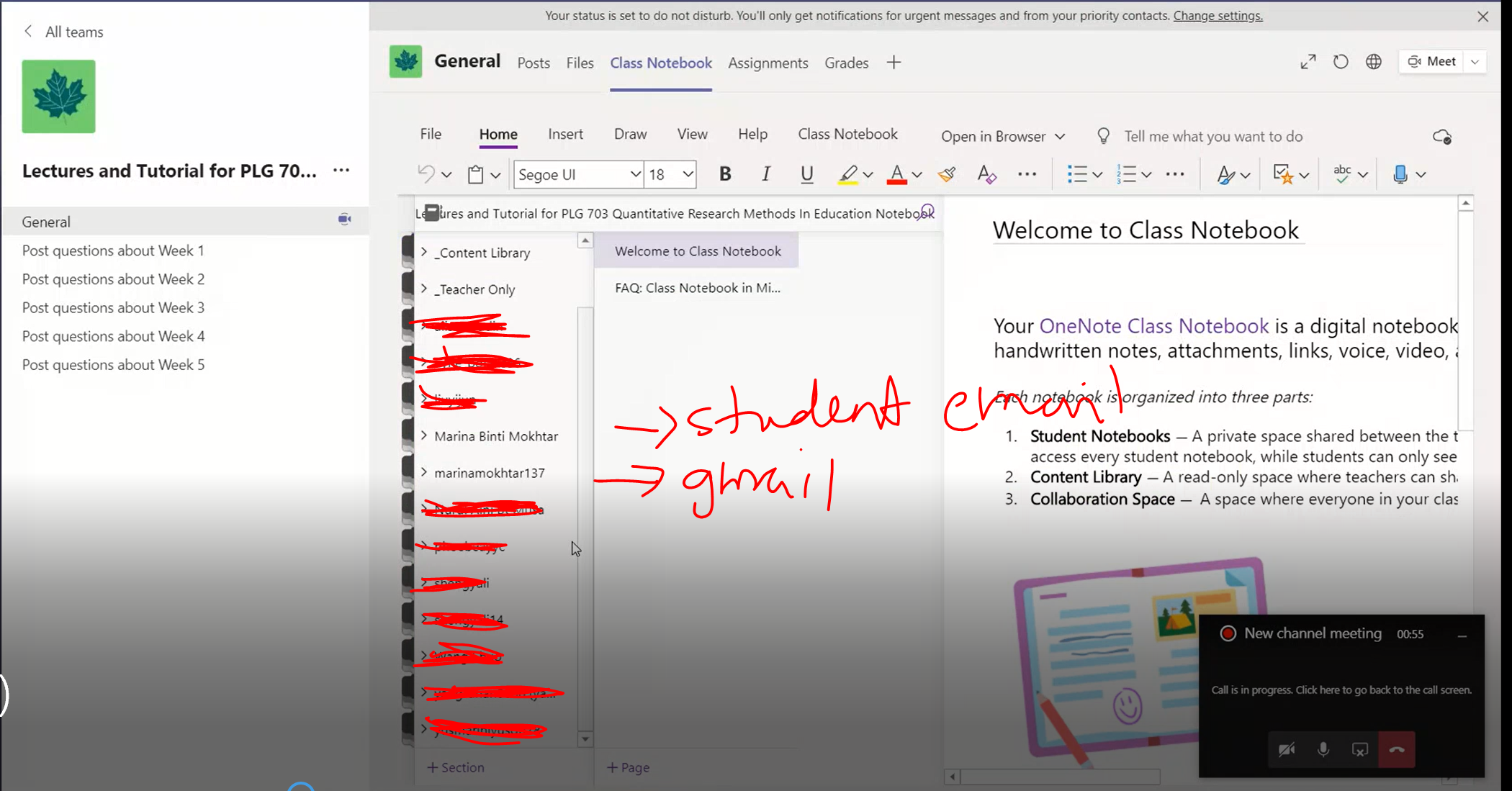Go back to All teams
The image size is (1512, 791).
(63, 32)
